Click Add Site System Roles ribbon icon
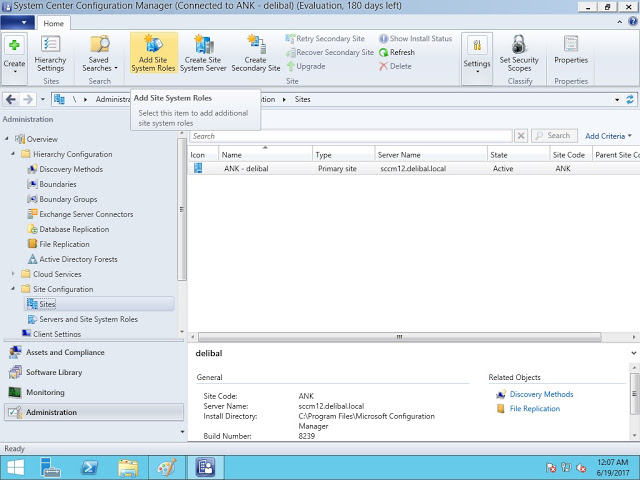Viewport: 640px width, 480px height. 153,52
